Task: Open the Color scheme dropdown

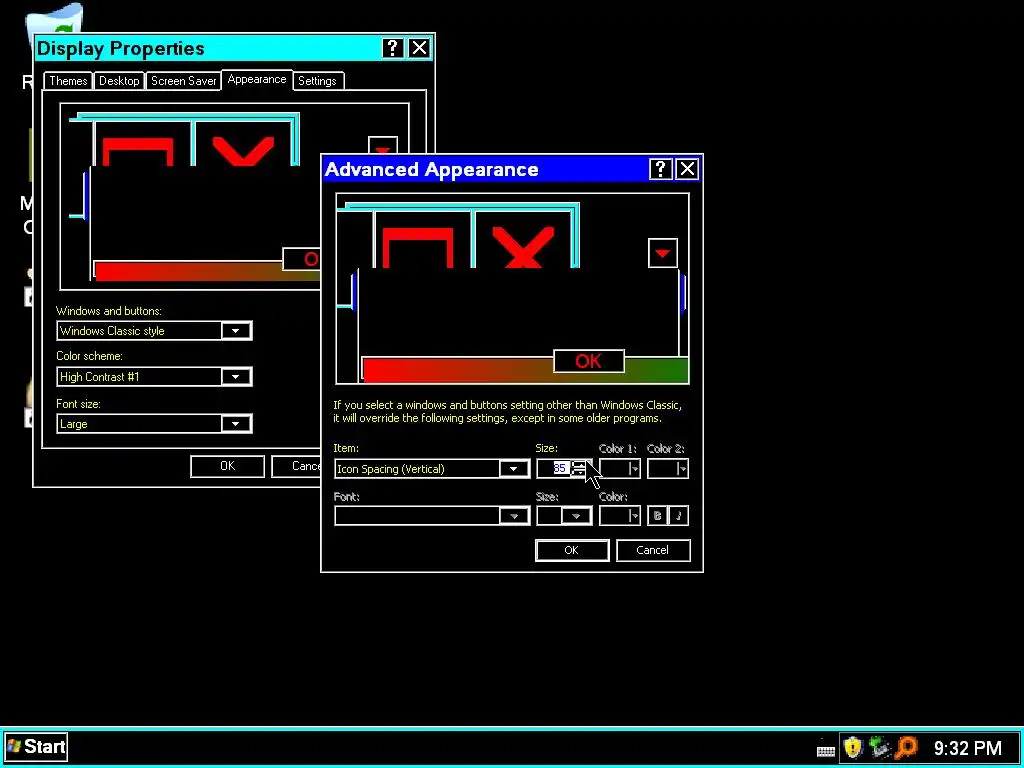Action: click(x=235, y=377)
